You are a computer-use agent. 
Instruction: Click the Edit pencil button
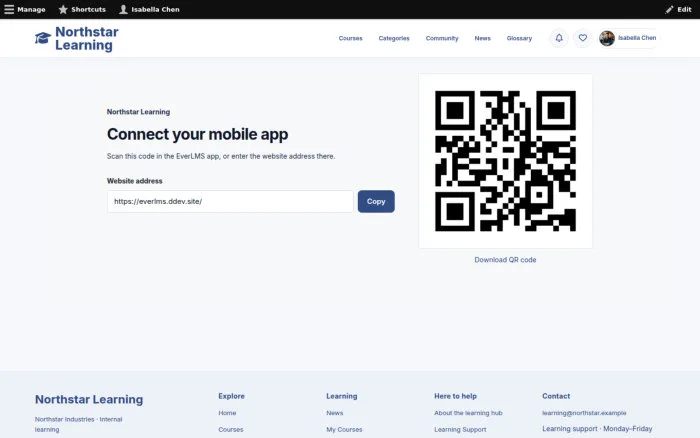[678, 9]
